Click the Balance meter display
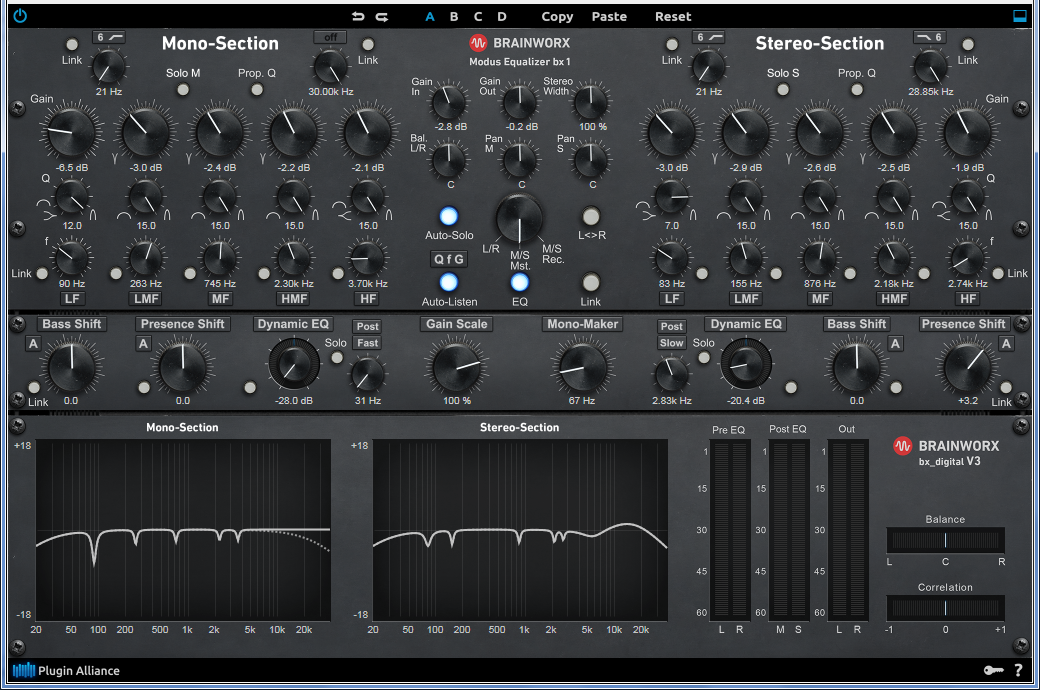 tap(945, 540)
